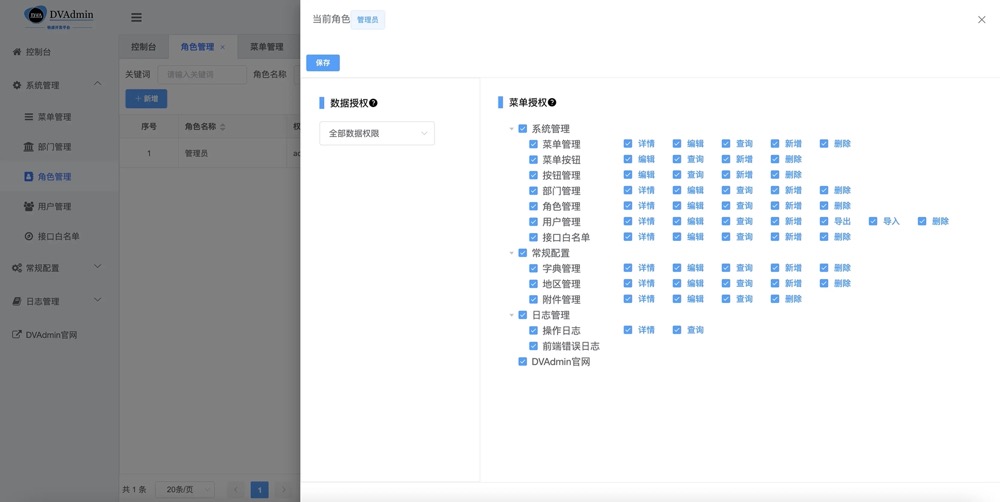
Task: Click the badge icon beside 角色管理 in sidebar
Action: pyautogui.click(x=29, y=177)
